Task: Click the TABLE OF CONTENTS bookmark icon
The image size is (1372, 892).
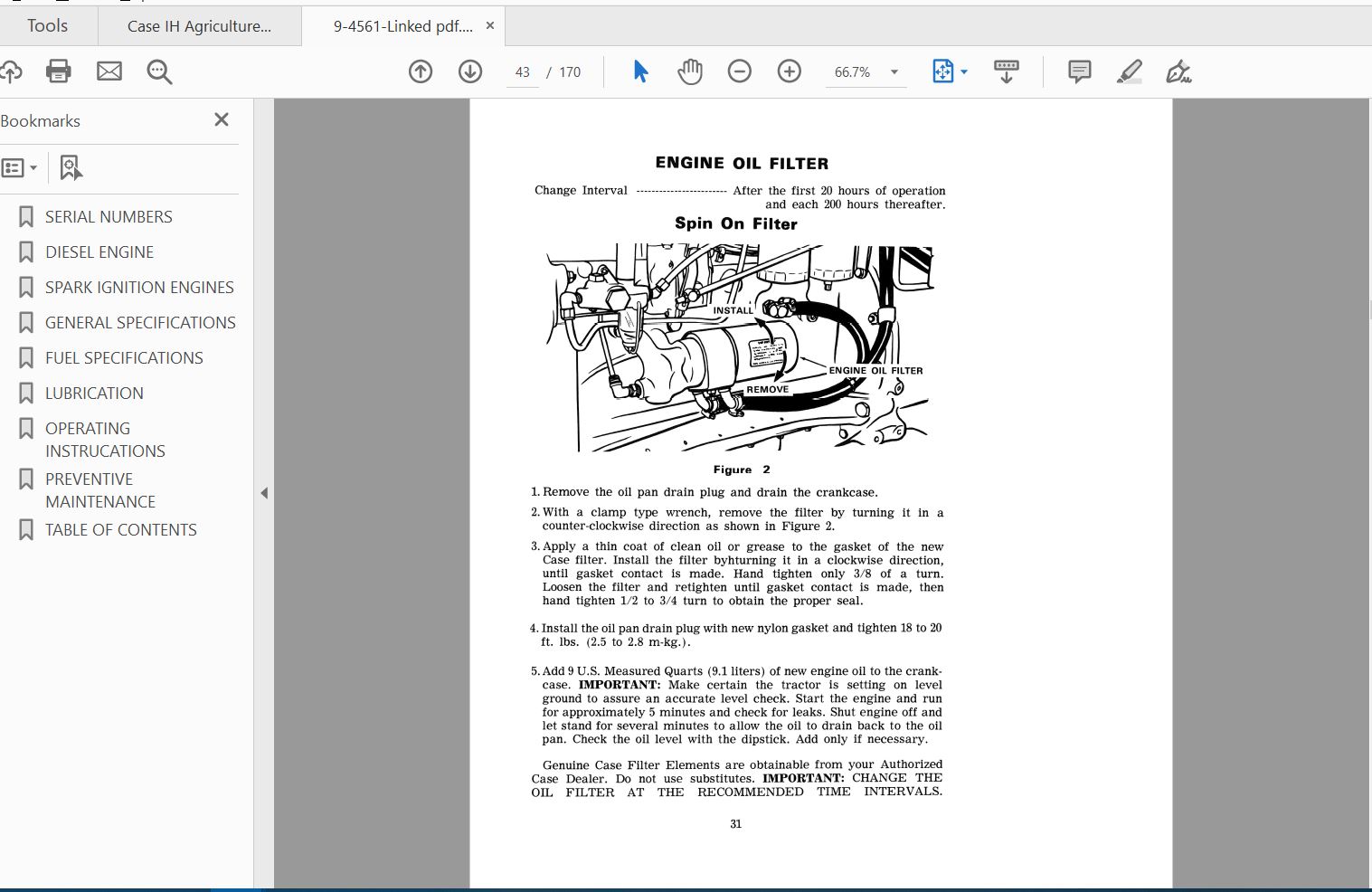Action: (x=26, y=530)
